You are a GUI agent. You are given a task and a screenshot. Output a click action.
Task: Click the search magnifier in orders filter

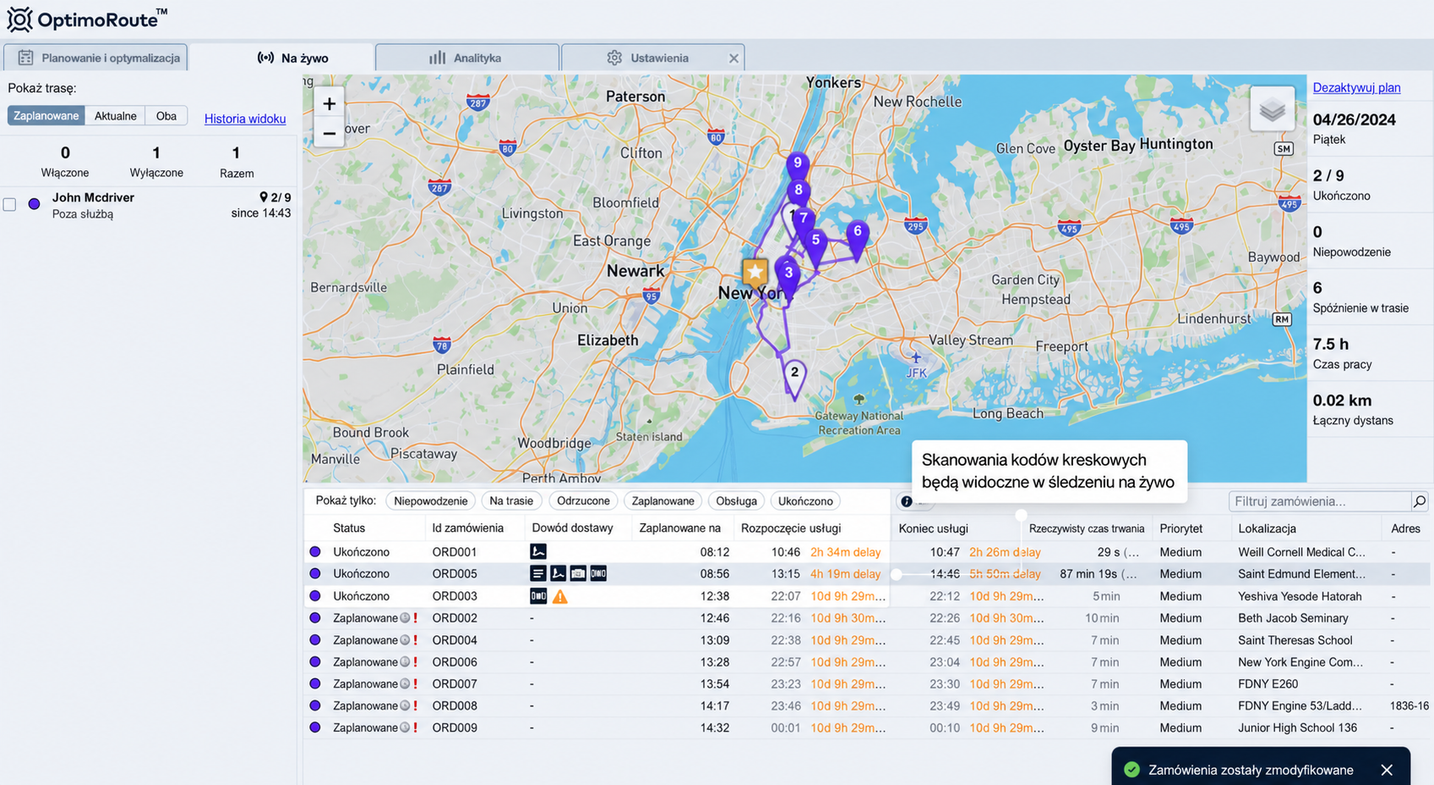coord(1419,501)
